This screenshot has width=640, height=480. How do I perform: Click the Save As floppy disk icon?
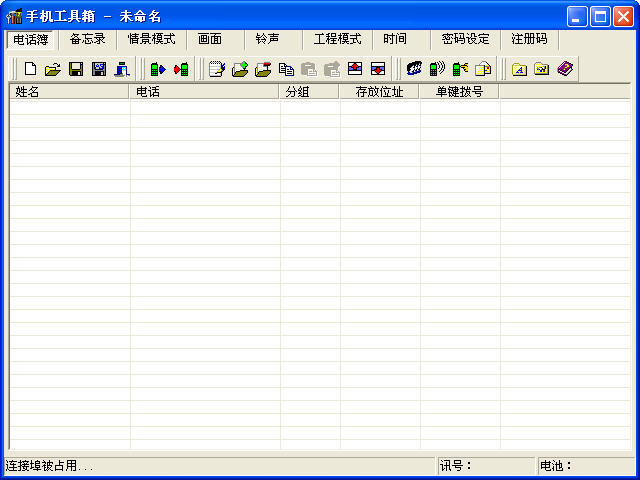99,69
